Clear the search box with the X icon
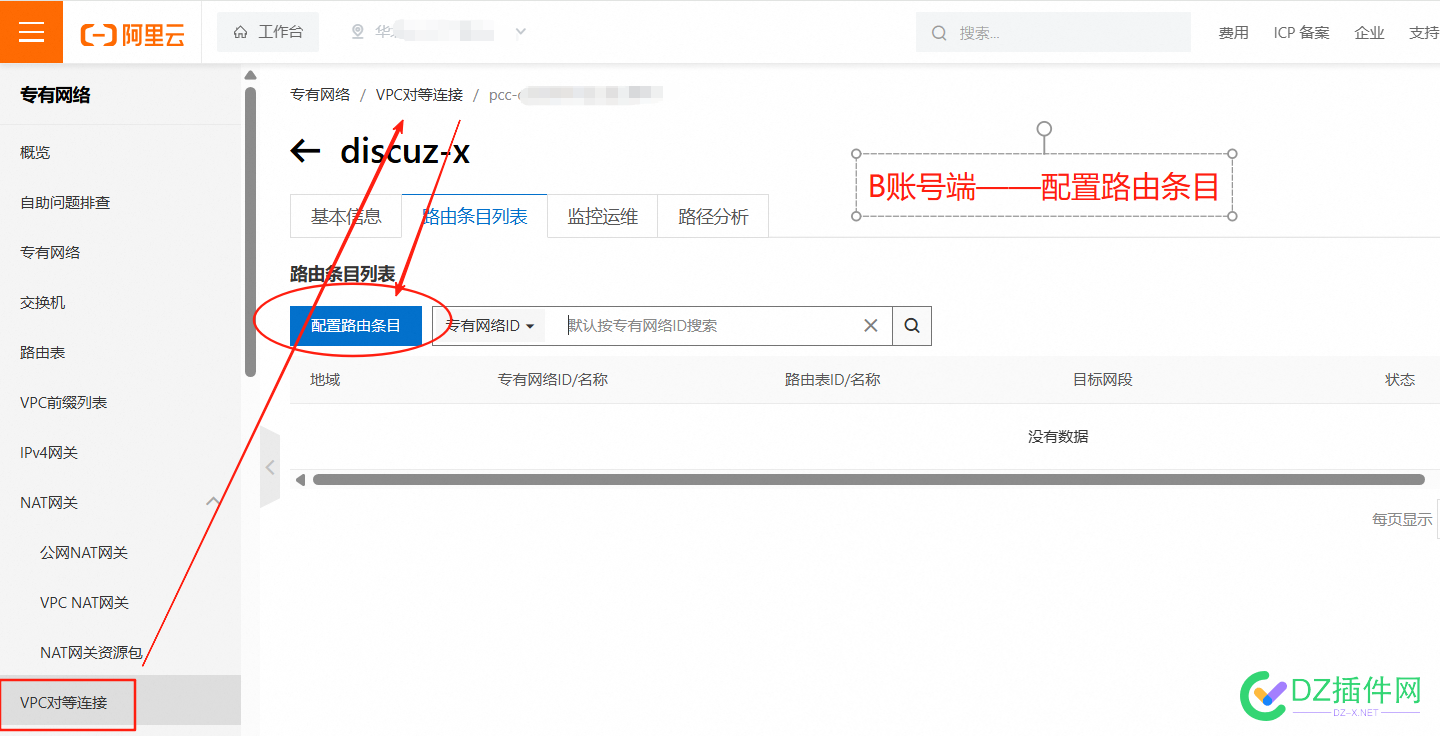1440x736 pixels. pos(870,325)
